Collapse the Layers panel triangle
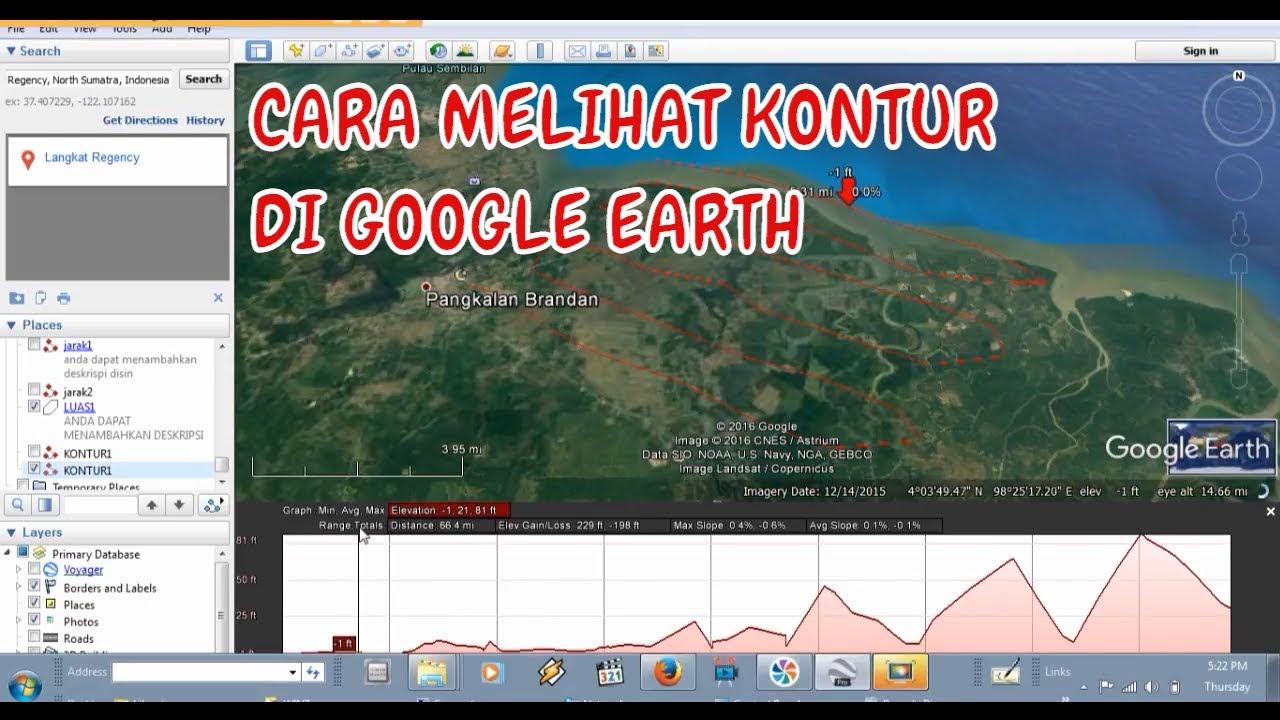Screen dimensions: 1280x720 point(11,533)
